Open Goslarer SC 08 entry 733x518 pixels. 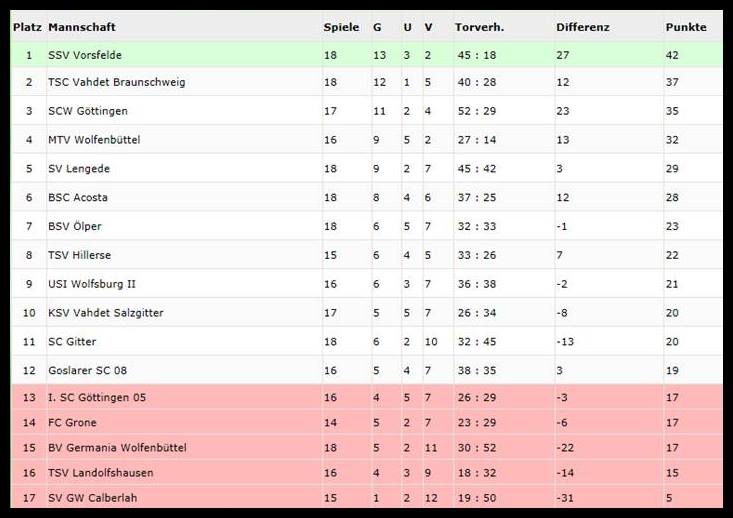(x=88, y=370)
